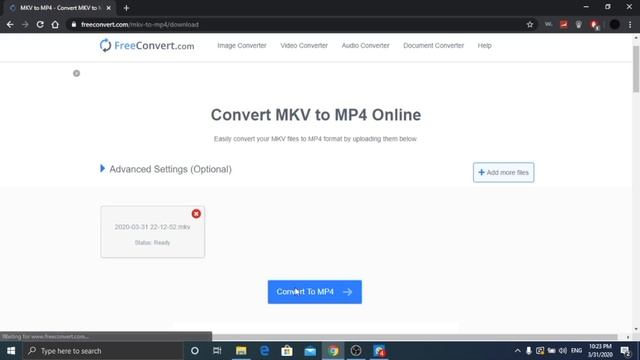This screenshot has width=640, height=360.
Task: Open Image Converter menu
Action: pos(242,46)
